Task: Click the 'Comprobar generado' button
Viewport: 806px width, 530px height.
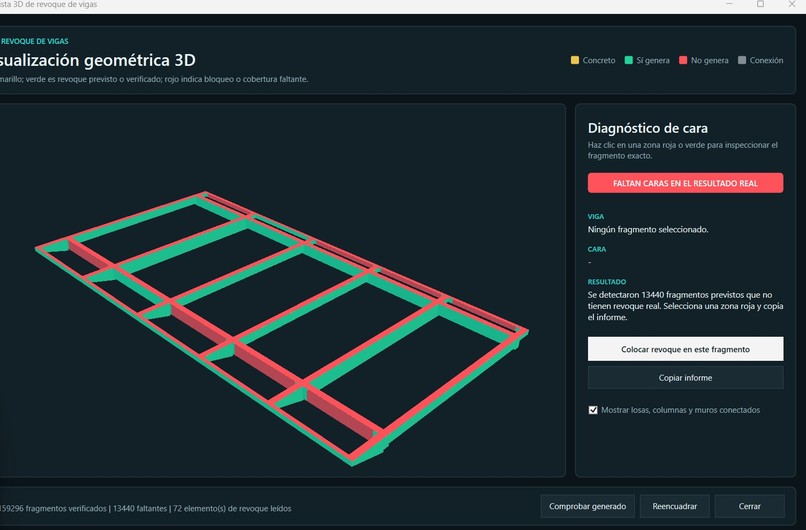Action: click(588, 506)
